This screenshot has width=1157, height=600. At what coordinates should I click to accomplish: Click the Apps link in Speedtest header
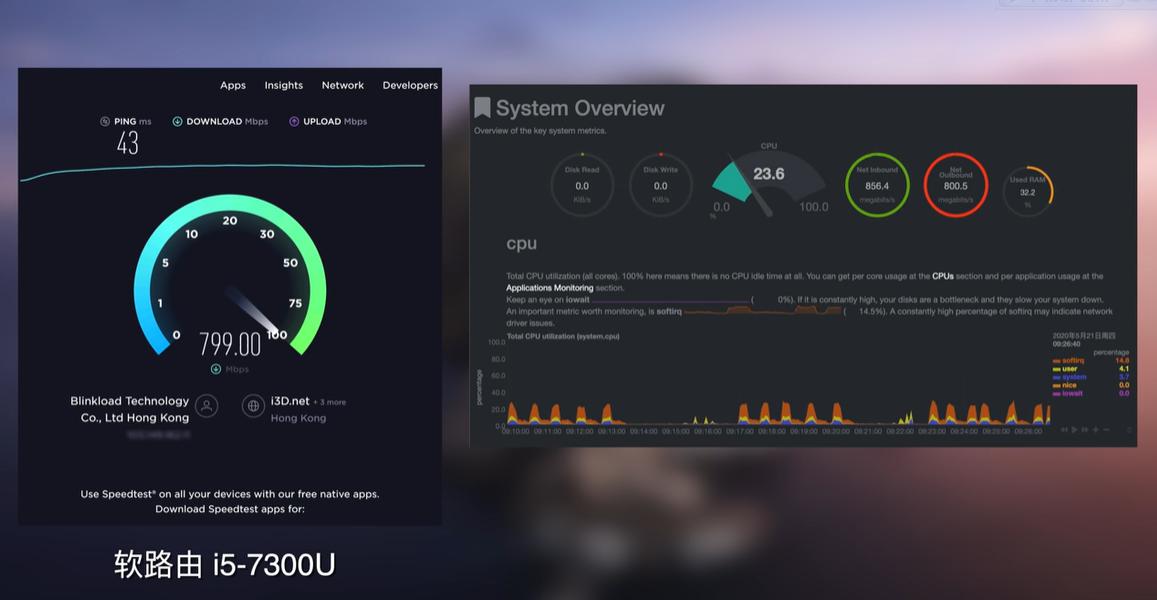(233, 85)
